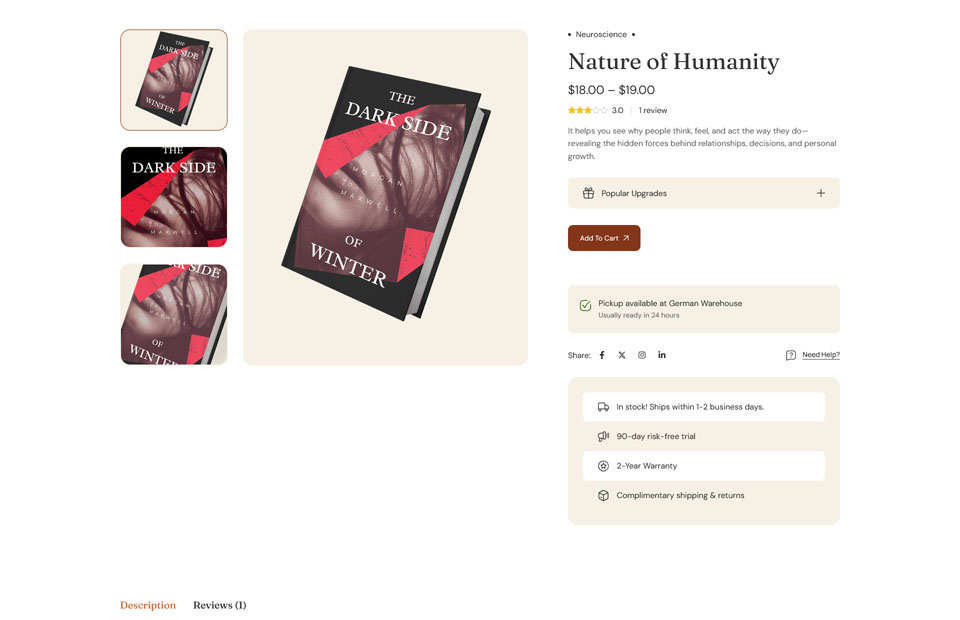960x620 pixels.
Task: Click the box icon for complimentary shipping
Action: (x=603, y=495)
